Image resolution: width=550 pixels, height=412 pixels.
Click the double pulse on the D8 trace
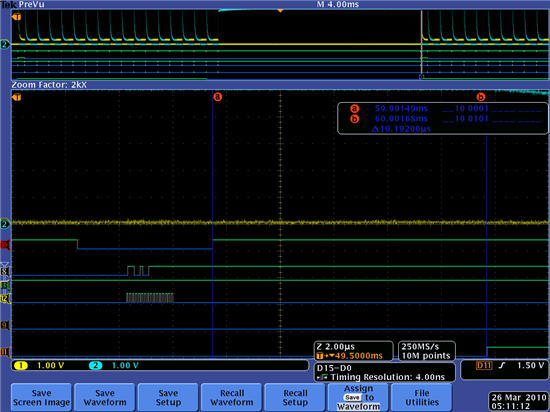click(138, 271)
